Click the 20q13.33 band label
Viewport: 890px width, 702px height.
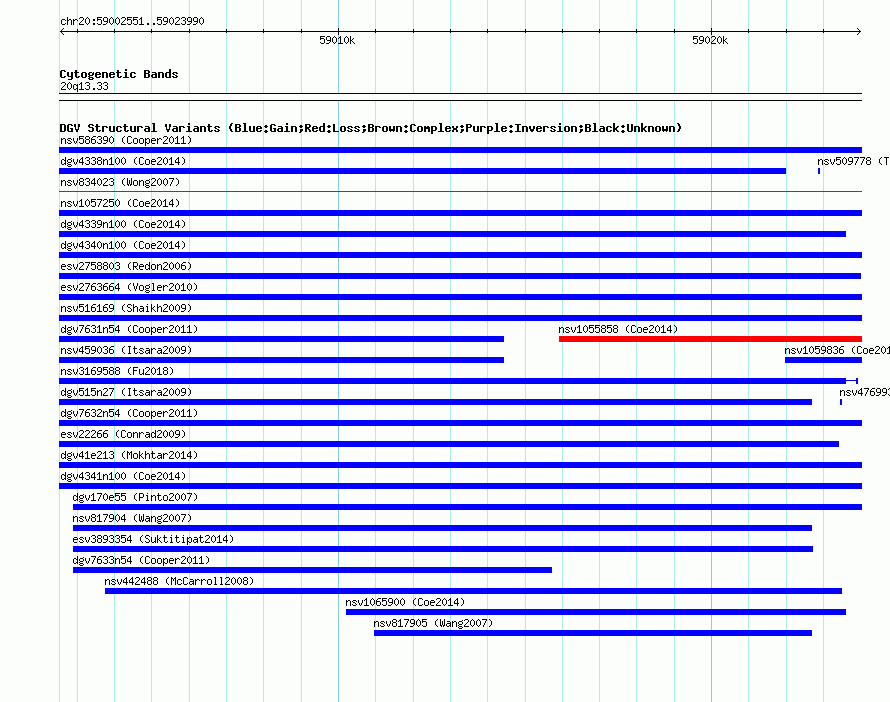point(84,86)
